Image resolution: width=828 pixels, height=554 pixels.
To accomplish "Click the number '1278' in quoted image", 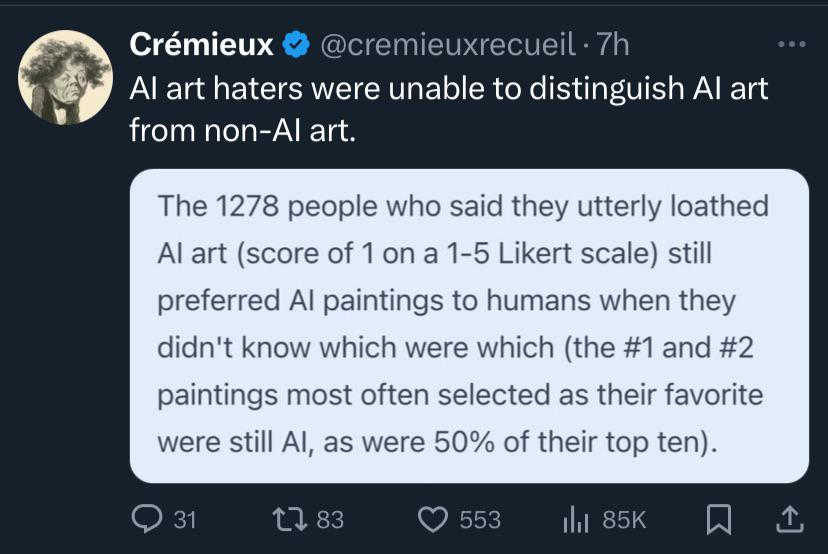I will pos(248,206).
